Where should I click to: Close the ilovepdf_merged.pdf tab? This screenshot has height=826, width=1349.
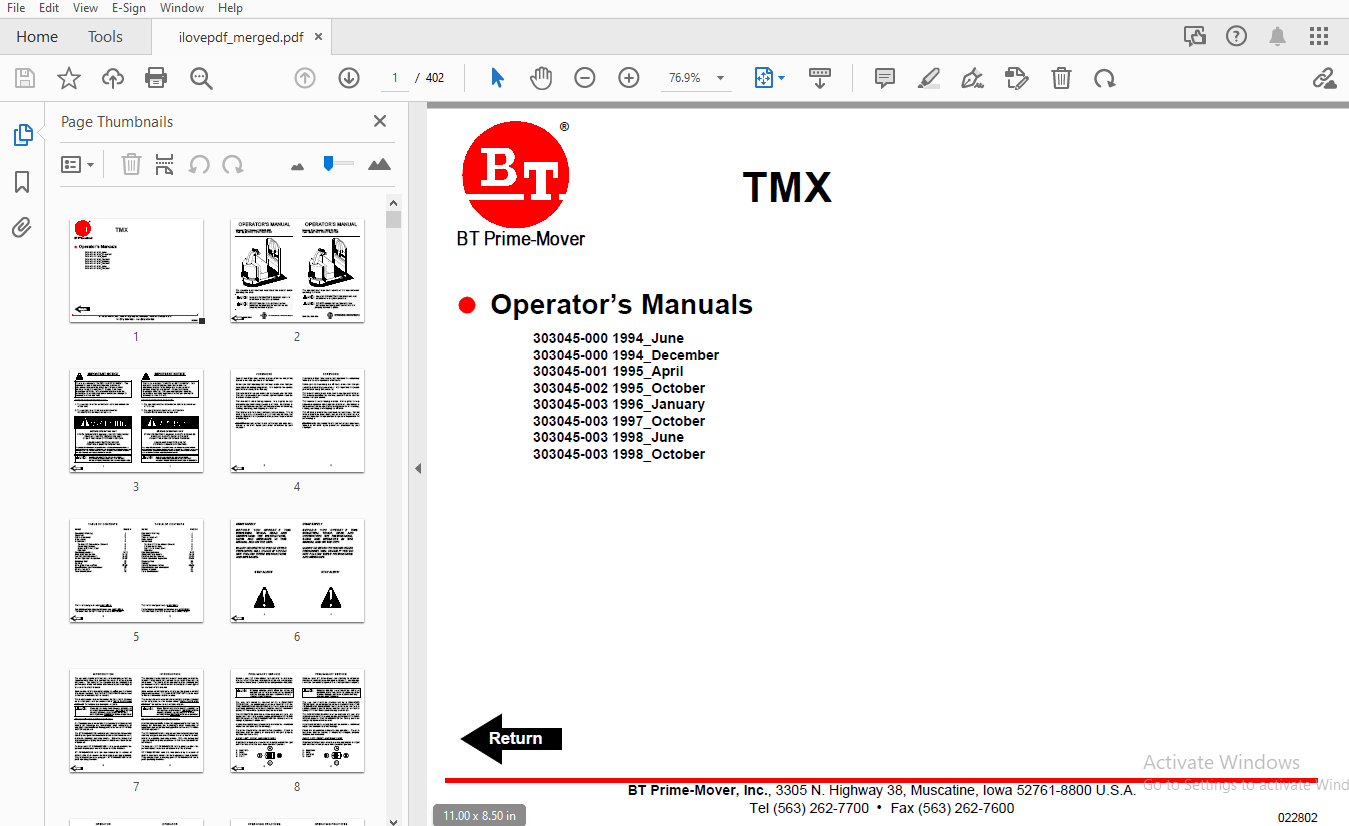tap(319, 37)
